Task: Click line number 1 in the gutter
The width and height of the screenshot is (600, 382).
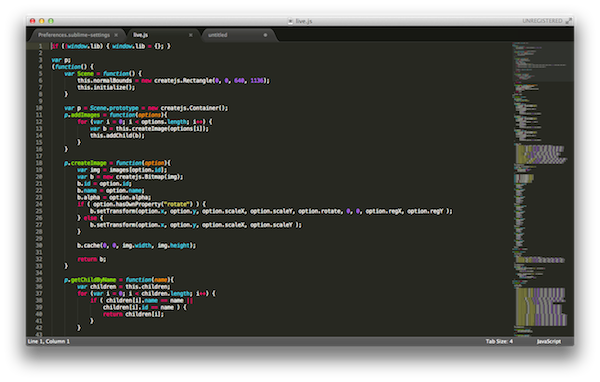Action: tap(40, 46)
